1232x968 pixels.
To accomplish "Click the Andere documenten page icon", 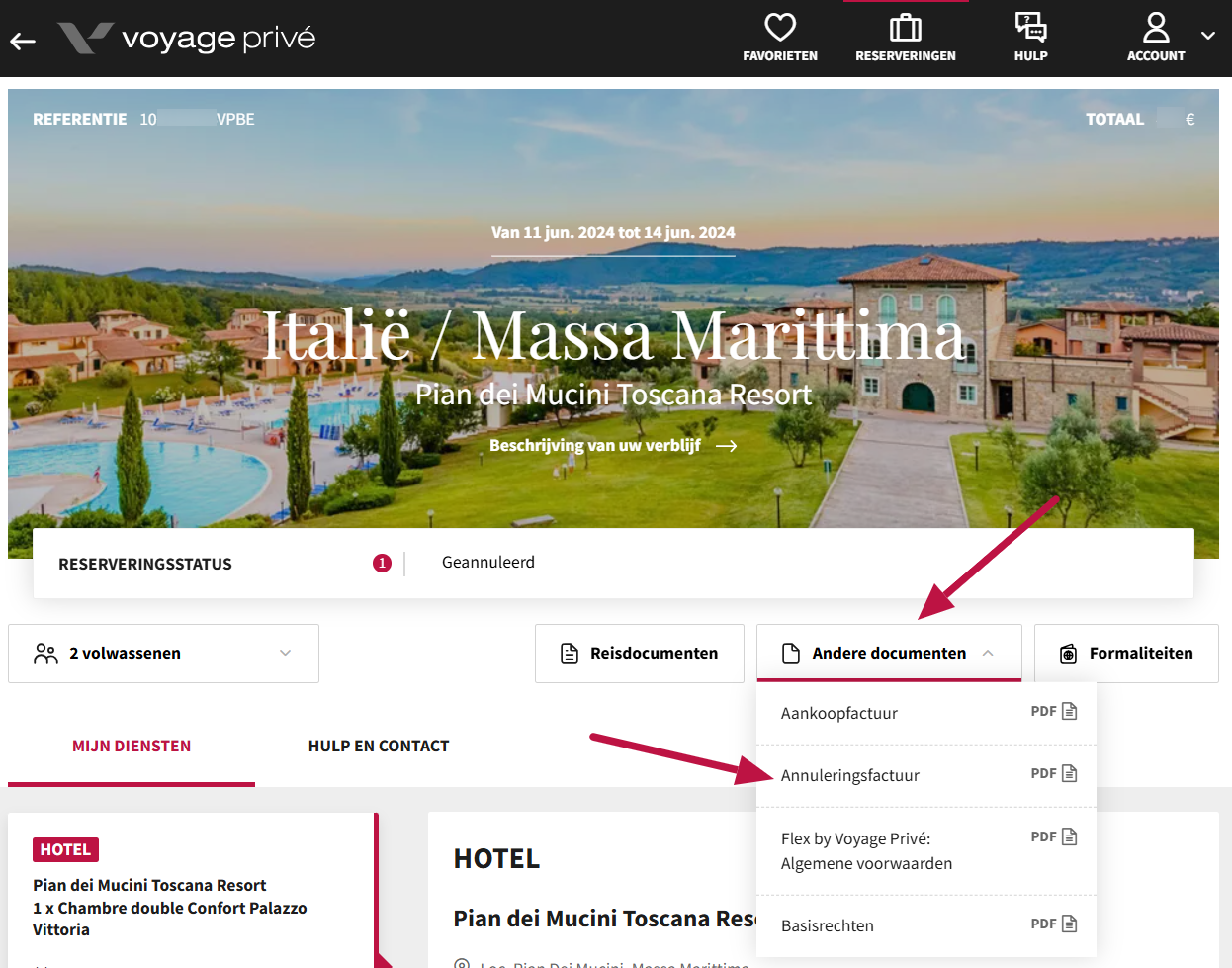I will [x=791, y=654].
